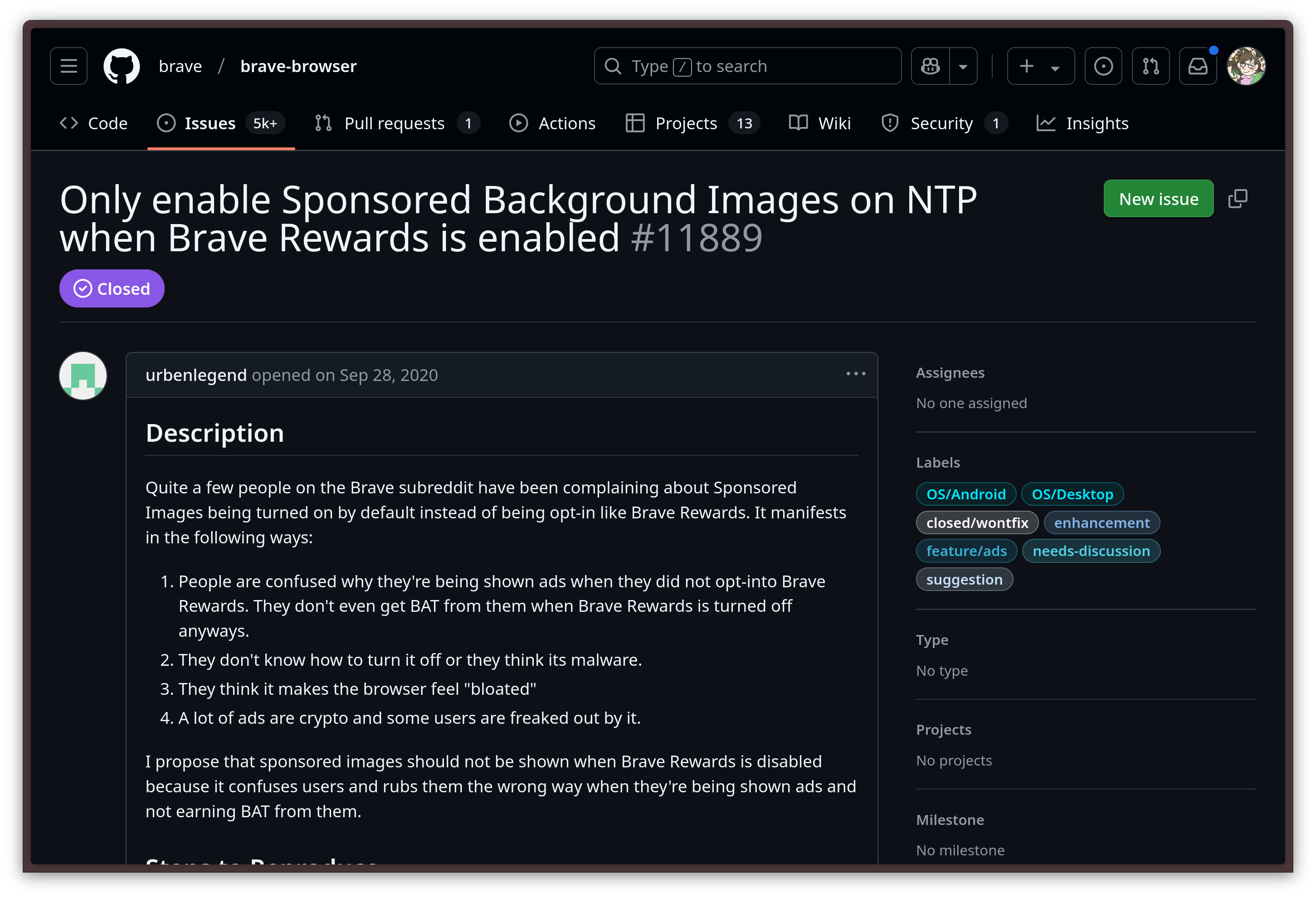Select the feature/ads label
The height and width of the screenshot is (898, 1316).
tap(966, 550)
